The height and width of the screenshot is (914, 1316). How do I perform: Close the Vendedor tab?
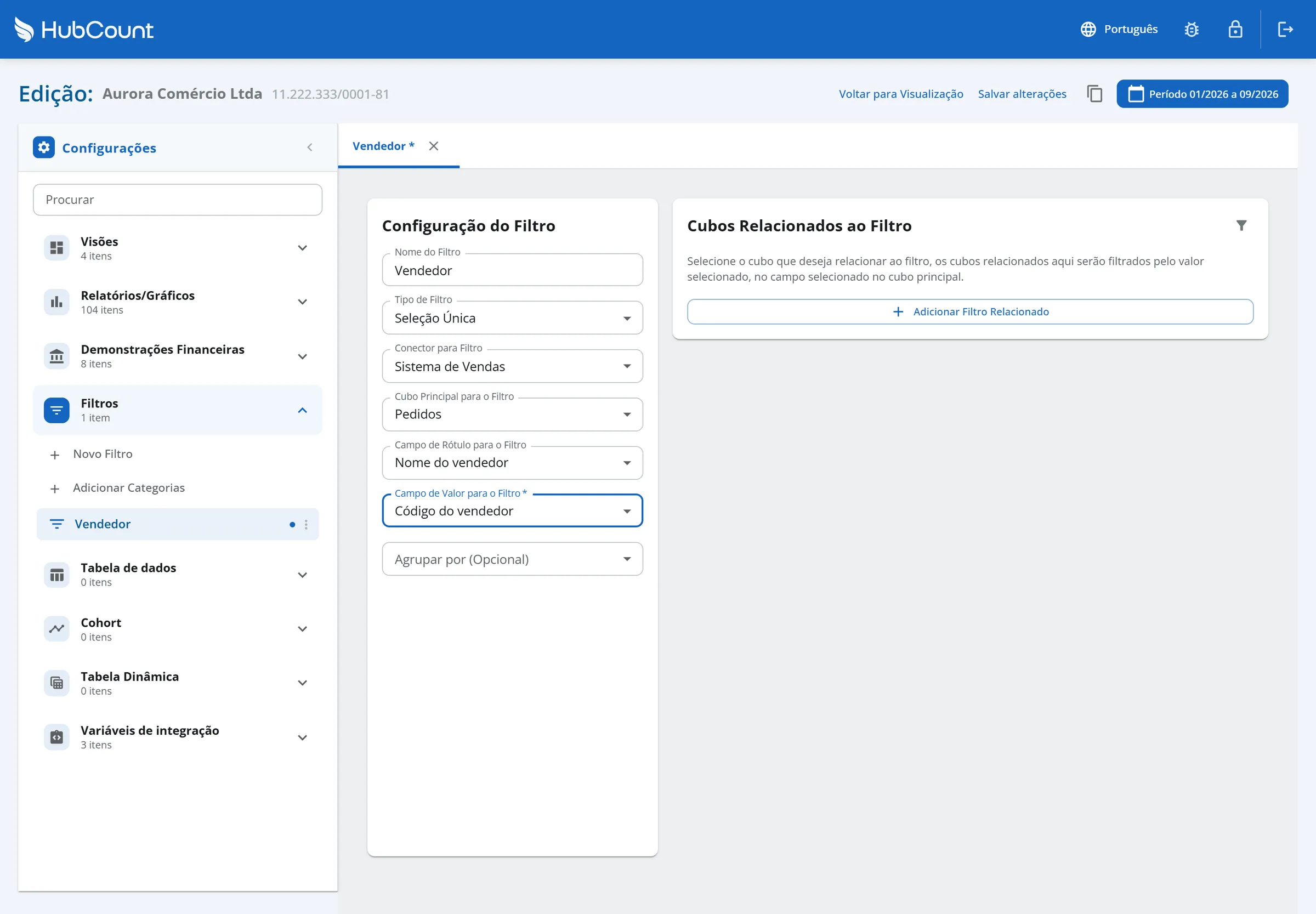pyautogui.click(x=434, y=146)
